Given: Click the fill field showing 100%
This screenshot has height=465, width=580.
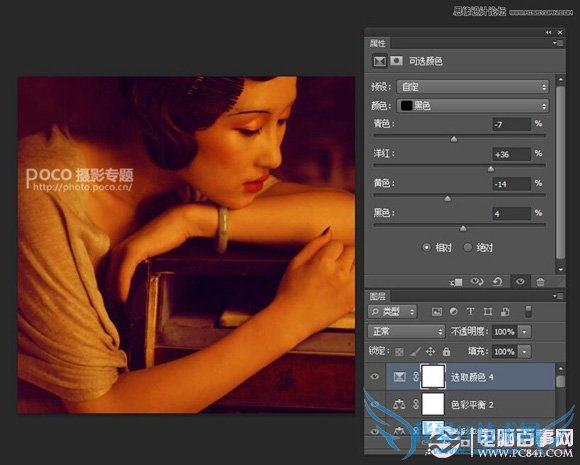Looking at the screenshot, I should (505, 351).
